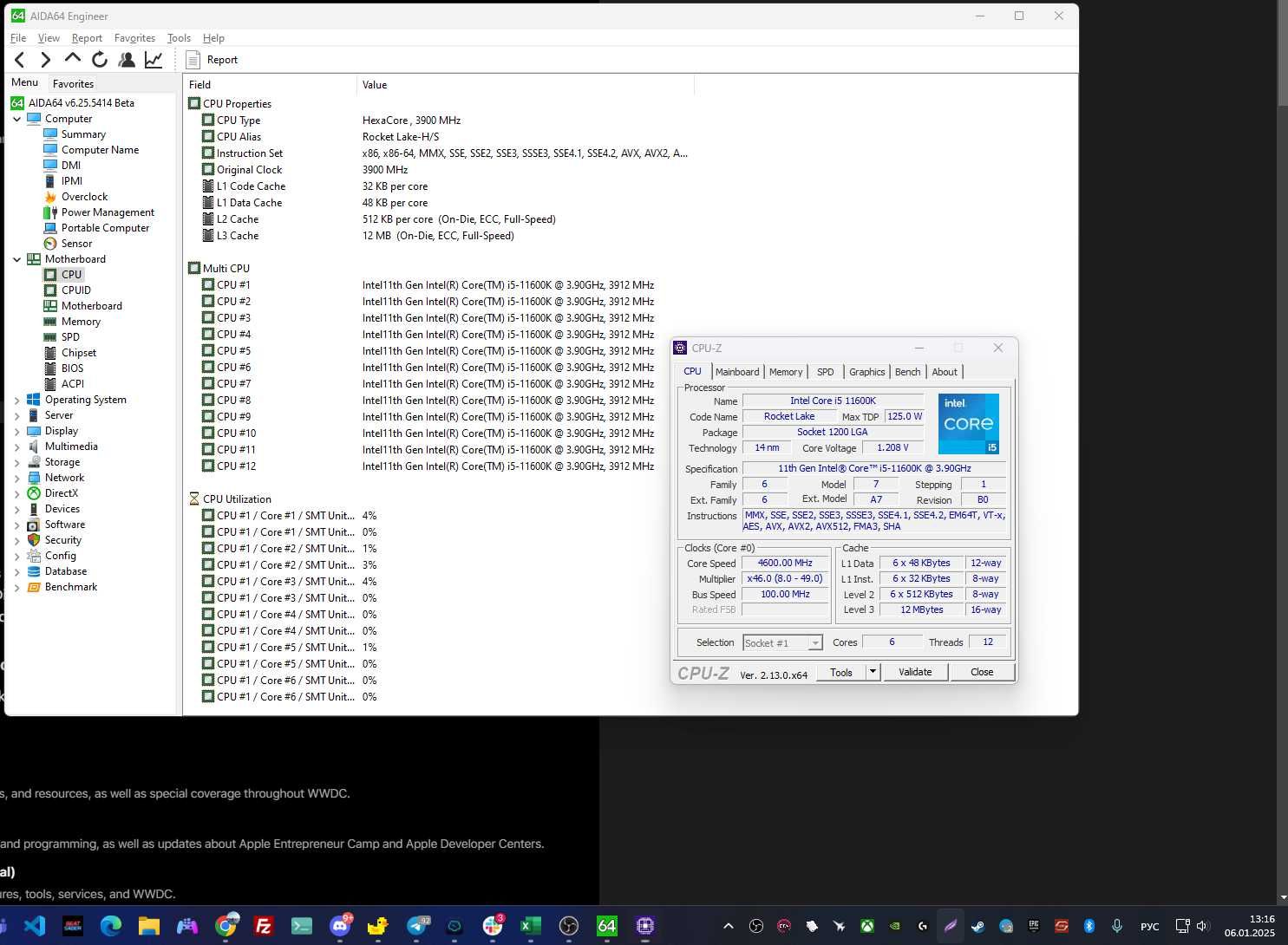The image size is (1288, 945).
Task: Switch to Favorites tab in sidebar
Action: [x=73, y=84]
